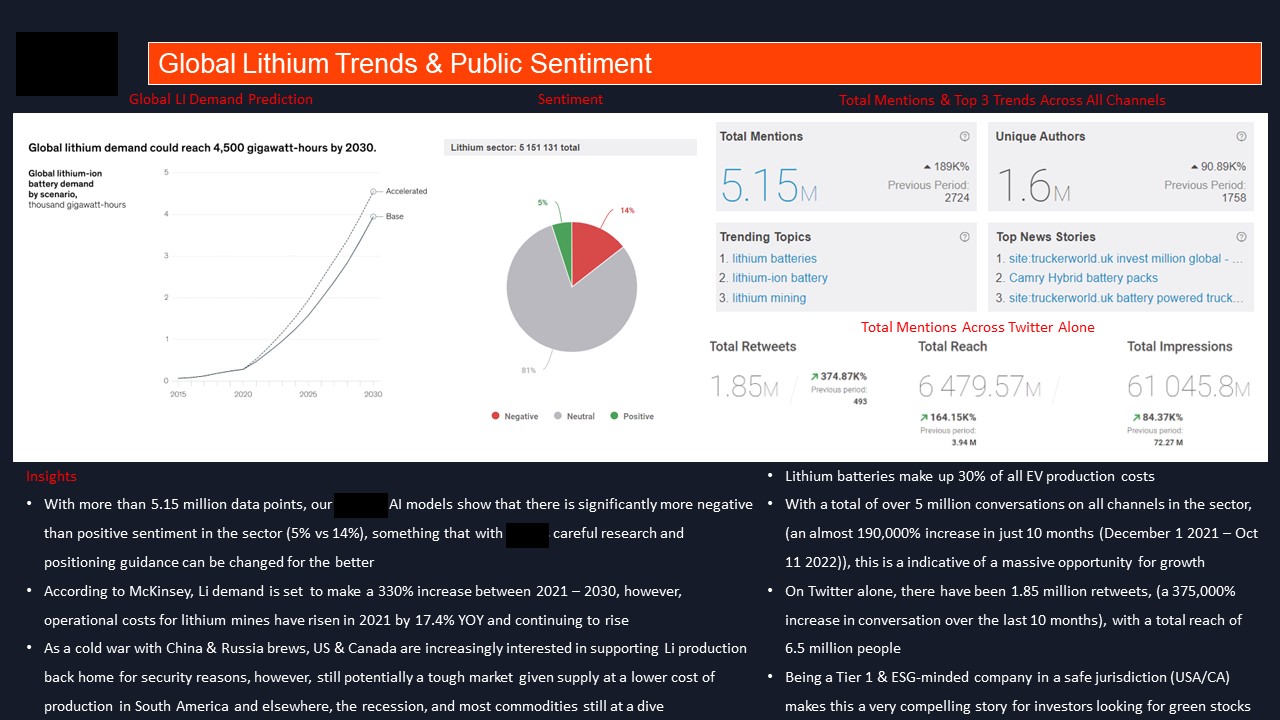Click the Trending Topics help icon
Viewport: 1280px width, 720px height.
(964, 237)
